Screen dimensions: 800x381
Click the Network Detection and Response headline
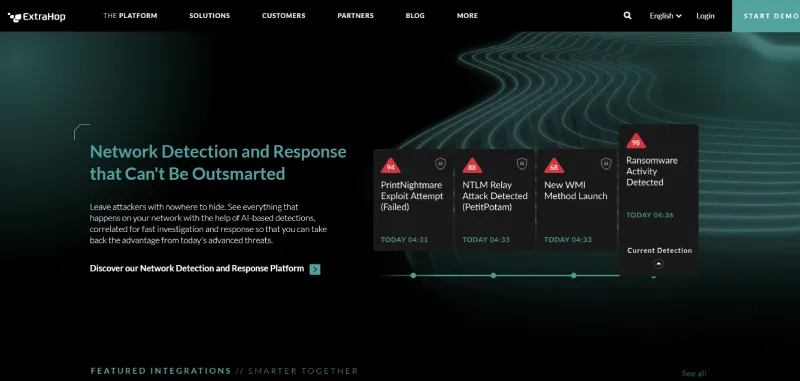click(x=218, y=163)
